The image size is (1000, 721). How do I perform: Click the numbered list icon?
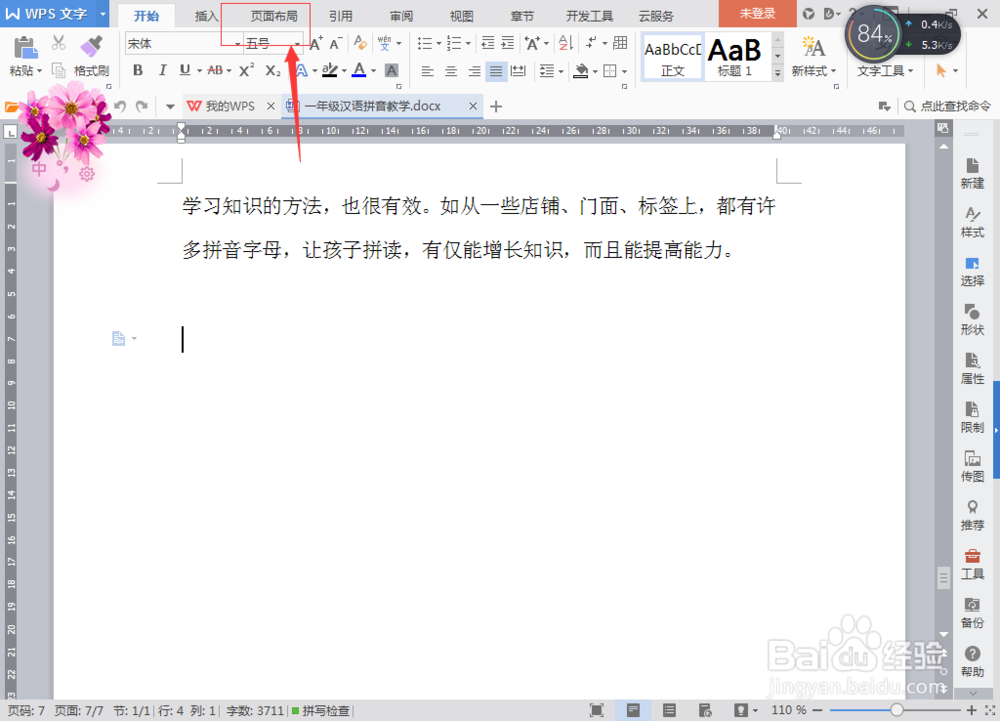pyautogui.click(x=454, y=43)
